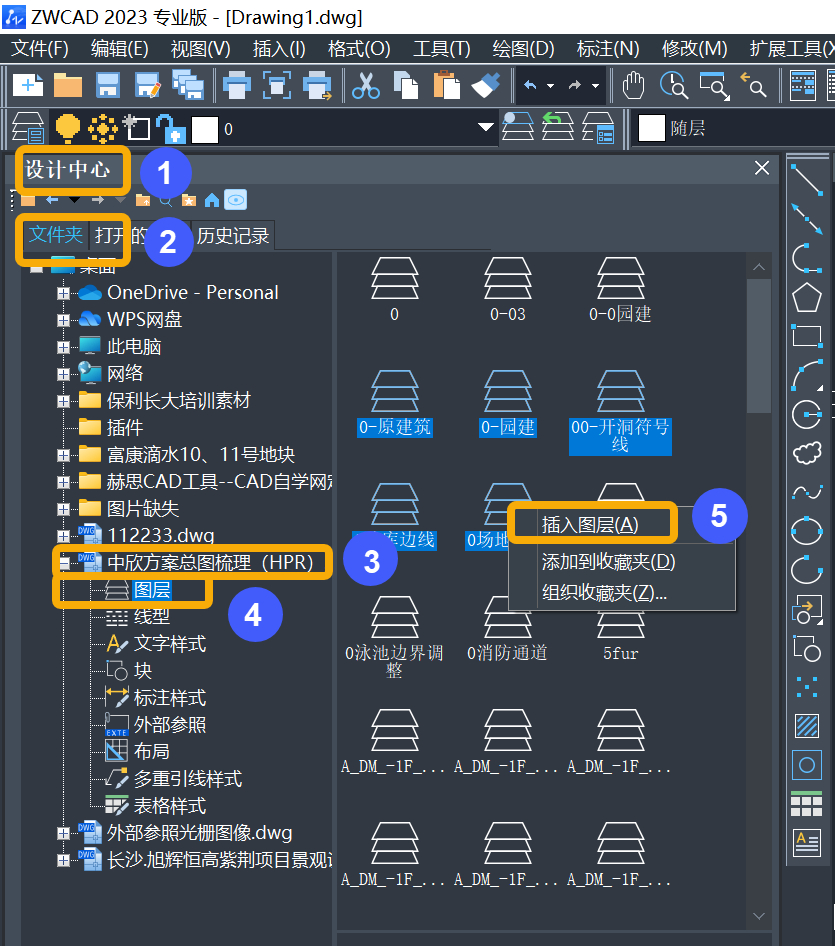Open the Print Preview icon

point(277,86)
